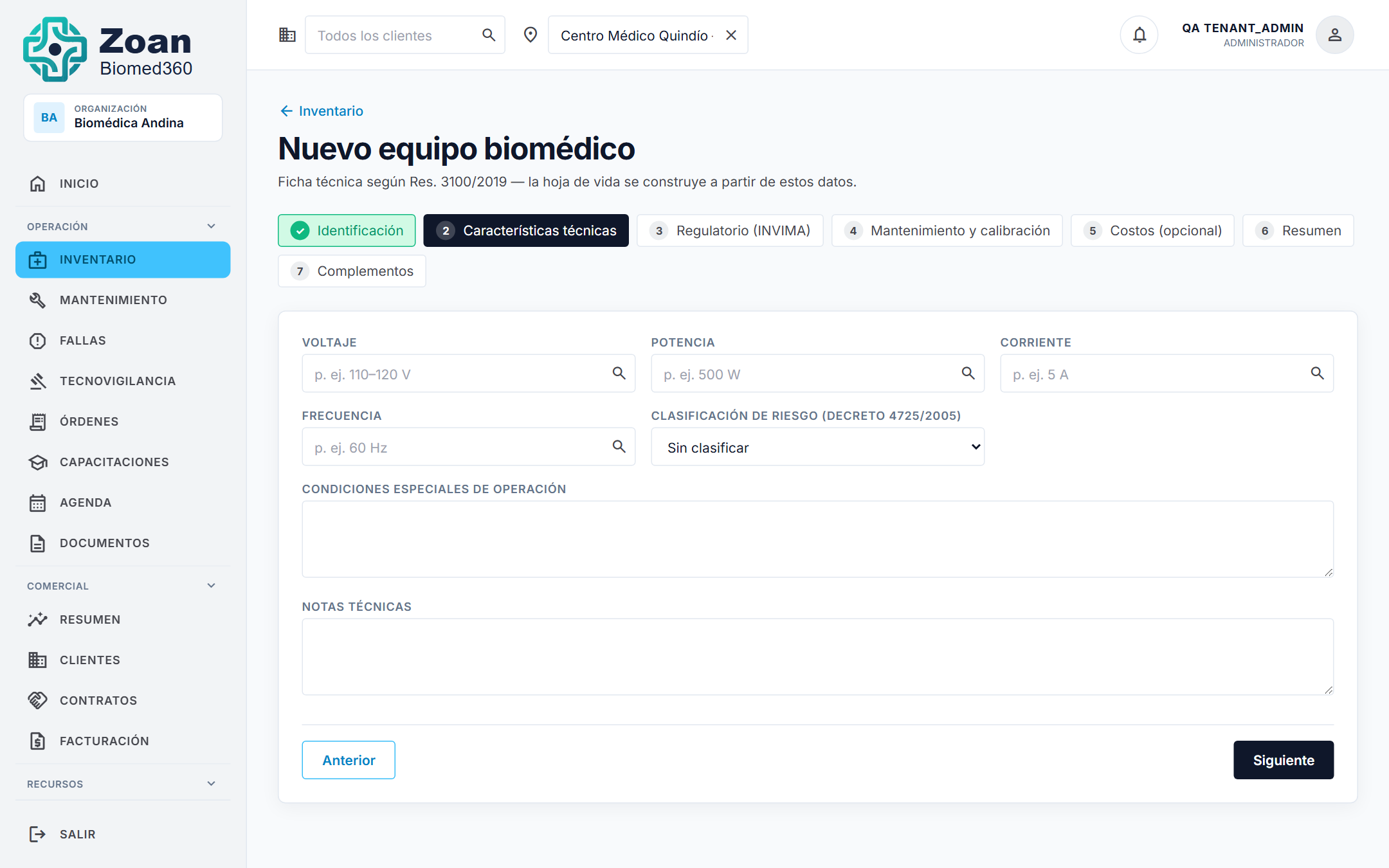Click the Zoan Biomed360 logo

point(108,49)
